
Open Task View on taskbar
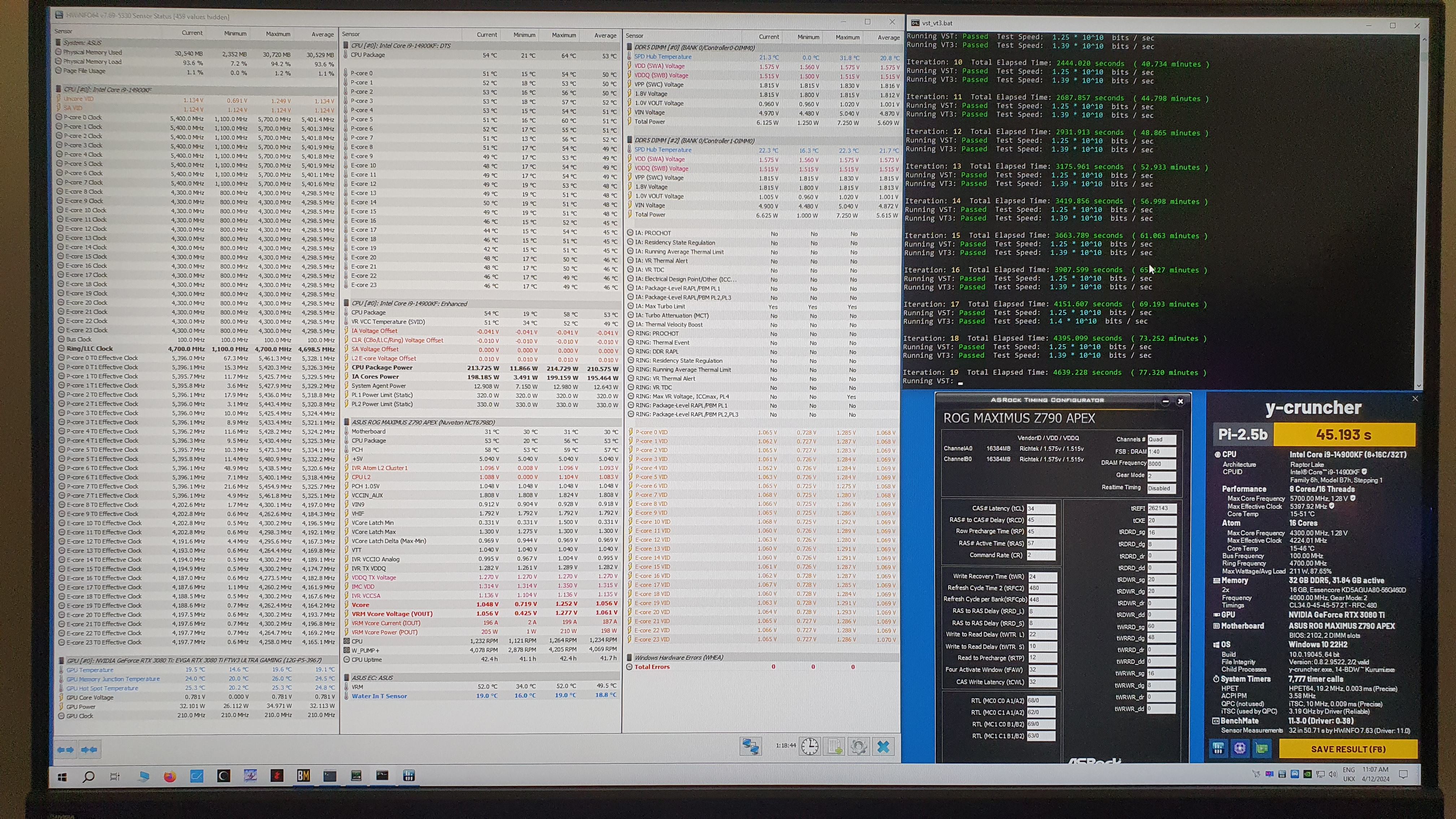click(x=115, y=777)
